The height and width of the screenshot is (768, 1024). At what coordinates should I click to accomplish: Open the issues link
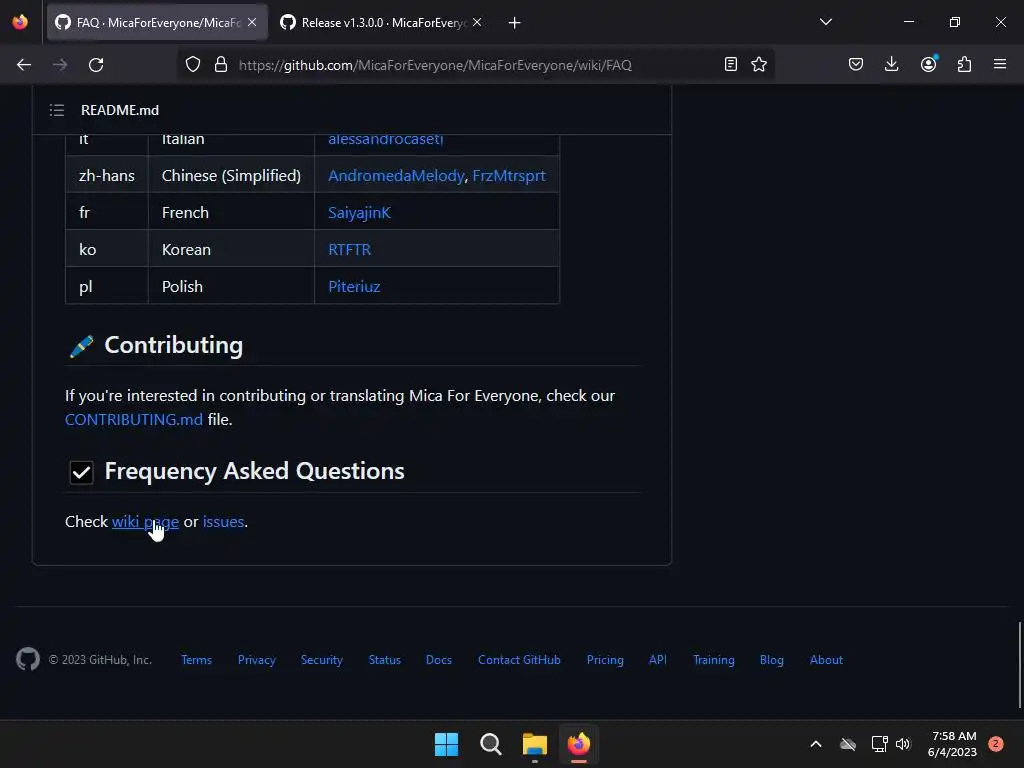(223, 521)
